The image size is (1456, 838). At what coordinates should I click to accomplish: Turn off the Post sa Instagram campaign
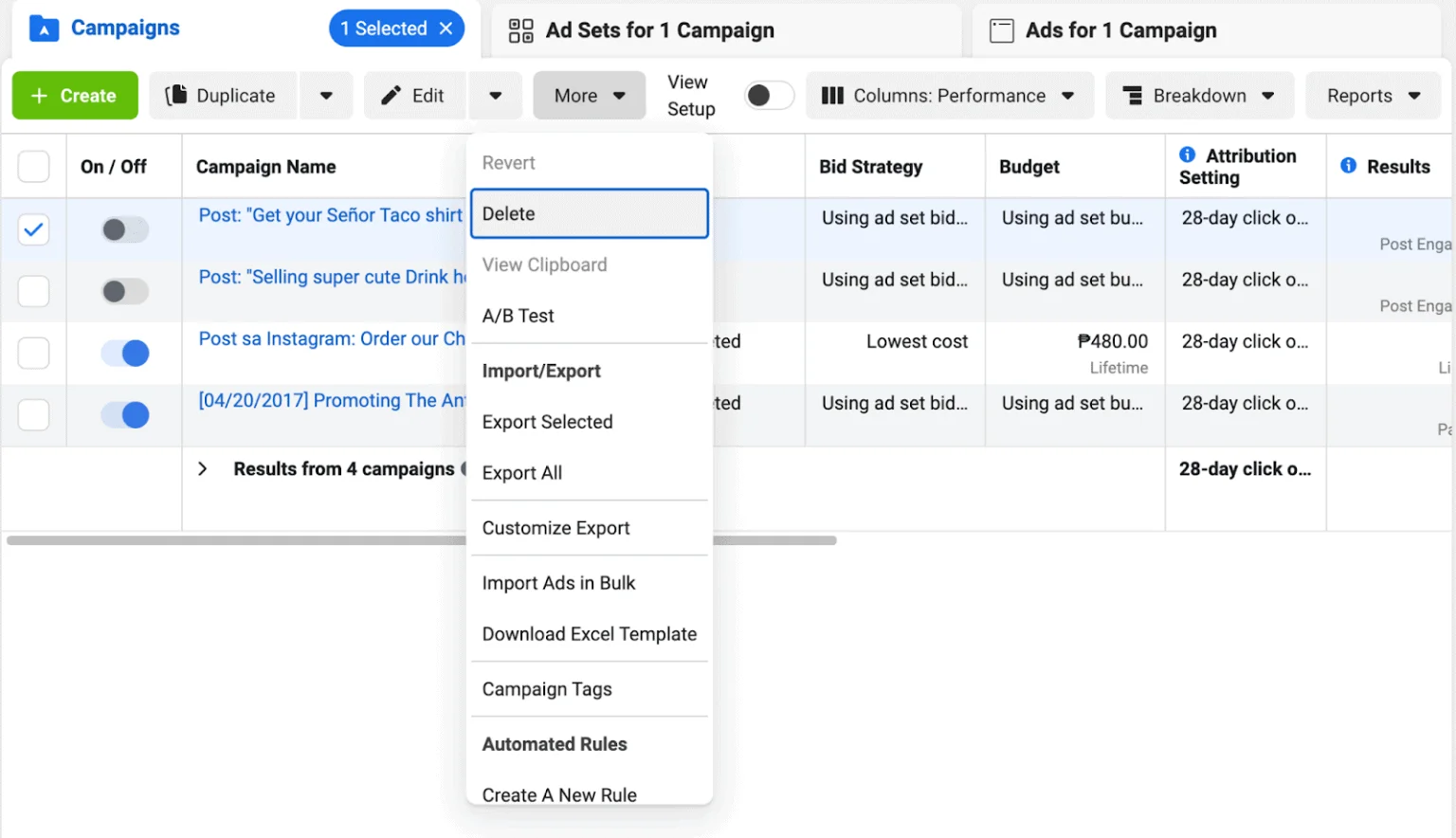pos(125,354)
